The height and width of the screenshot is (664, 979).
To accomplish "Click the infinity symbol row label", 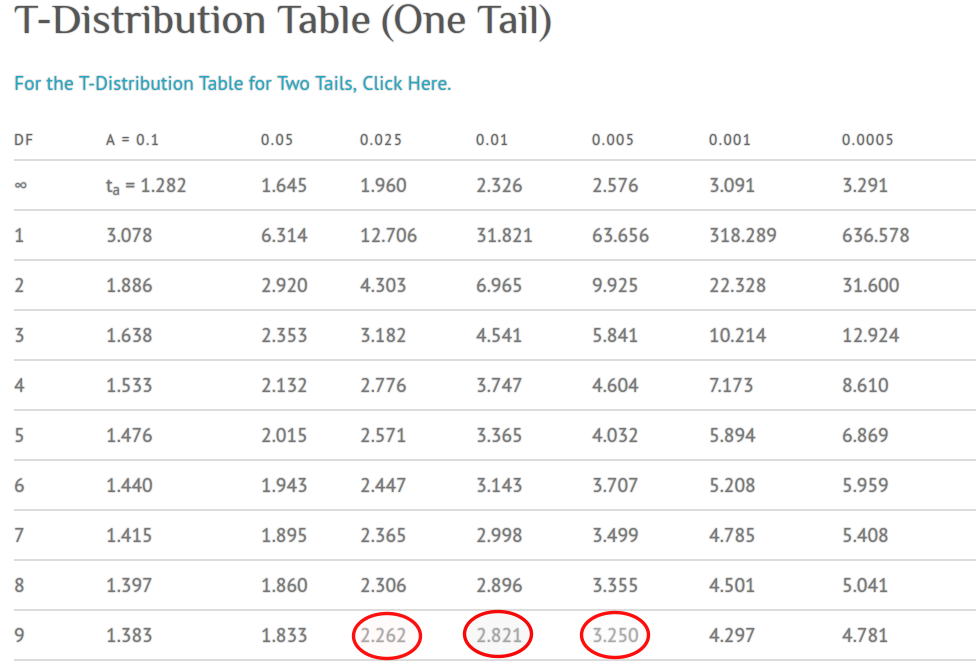I will coord(20,186).
